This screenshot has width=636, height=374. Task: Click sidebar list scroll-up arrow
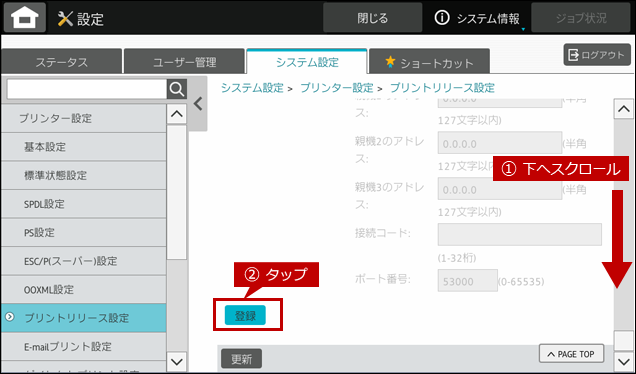[177, 114]
